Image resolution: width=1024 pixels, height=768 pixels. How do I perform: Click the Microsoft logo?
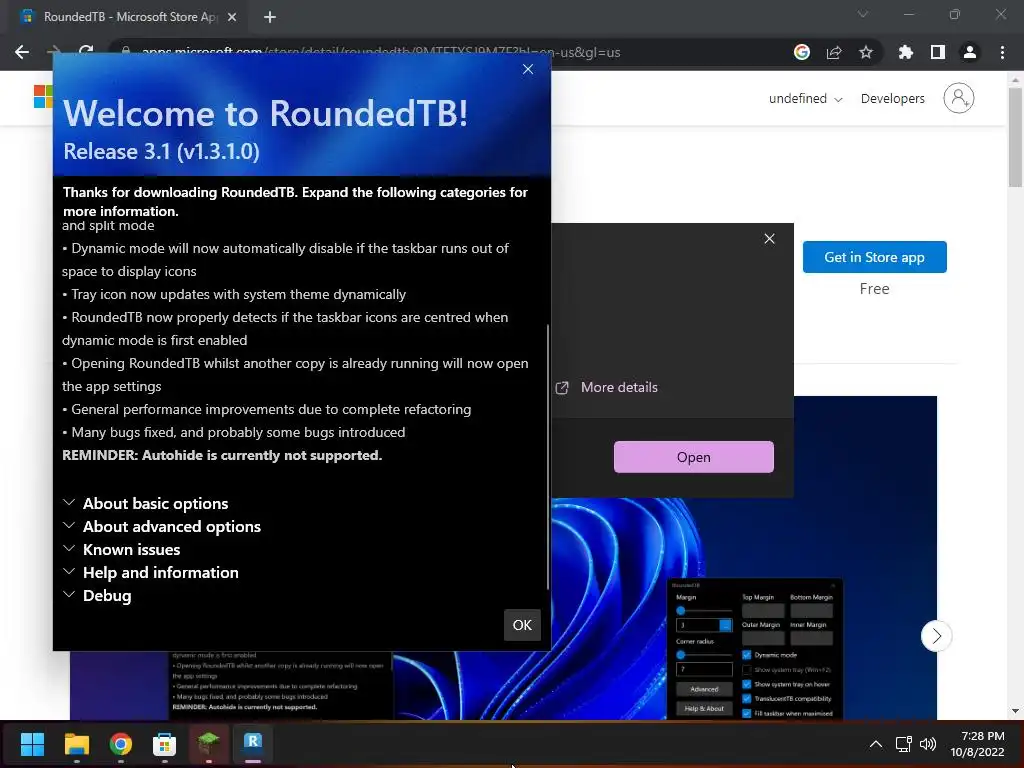(43, 96)
